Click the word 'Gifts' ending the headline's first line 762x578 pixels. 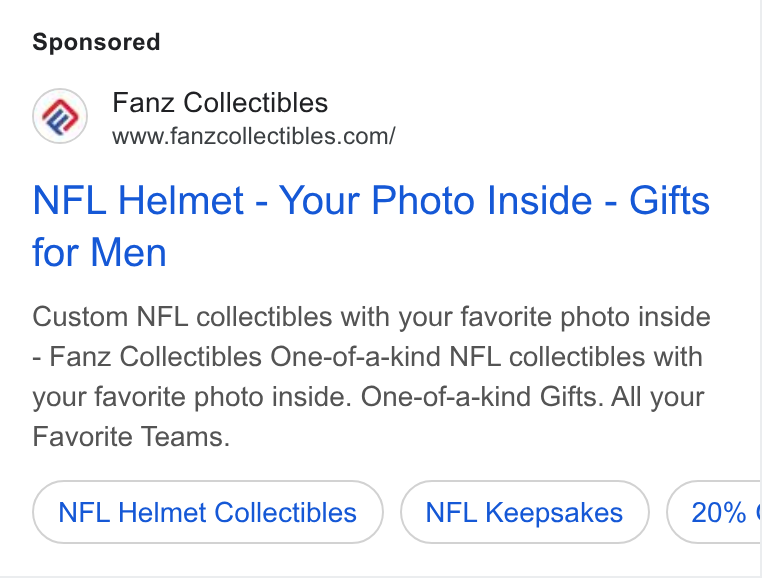tap(670, 200)
